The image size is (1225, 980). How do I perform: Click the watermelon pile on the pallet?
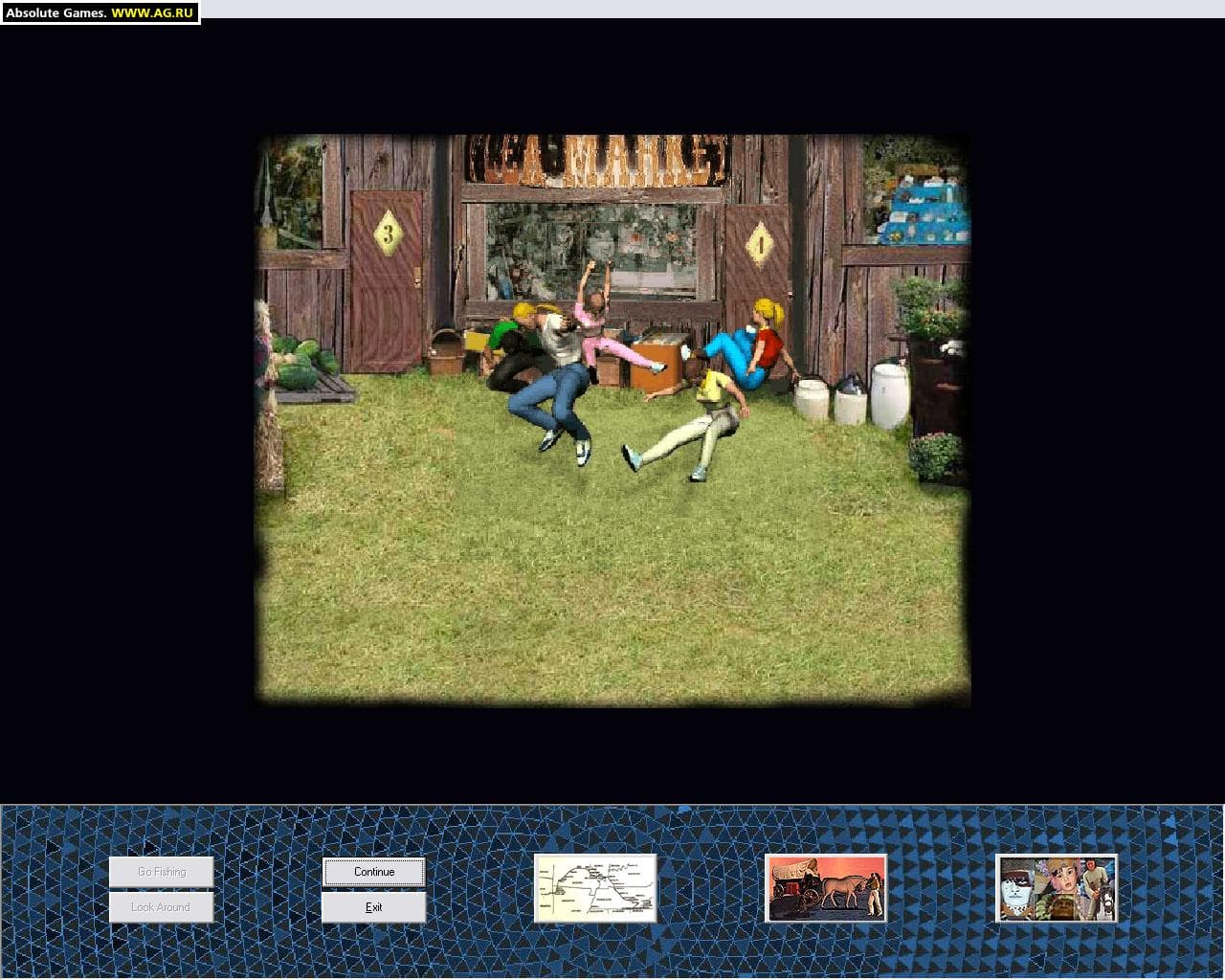tap(304, 365)
